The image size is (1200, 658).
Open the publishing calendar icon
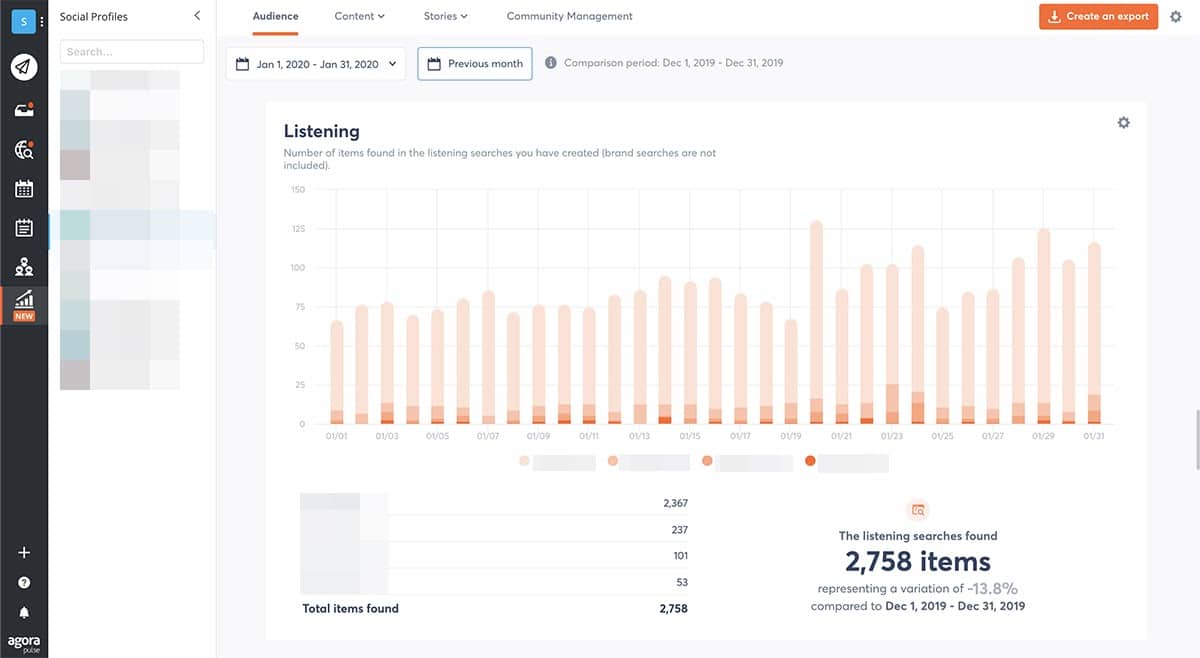click(x=24, y=189)
